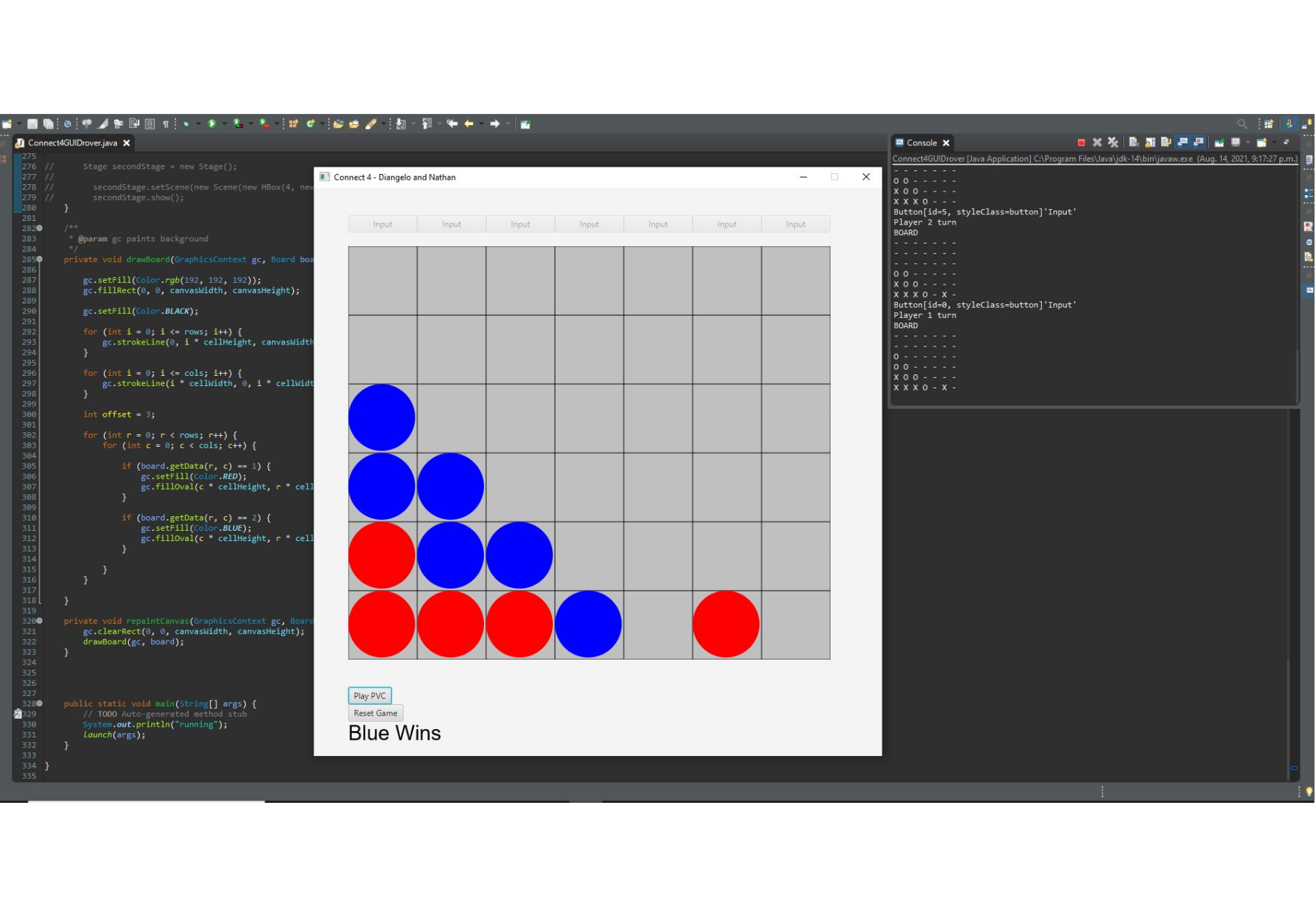Click the Blue Wins label
Image resolution: width=1316 pixels, height=922 pixels.
(x=395, y=733)
